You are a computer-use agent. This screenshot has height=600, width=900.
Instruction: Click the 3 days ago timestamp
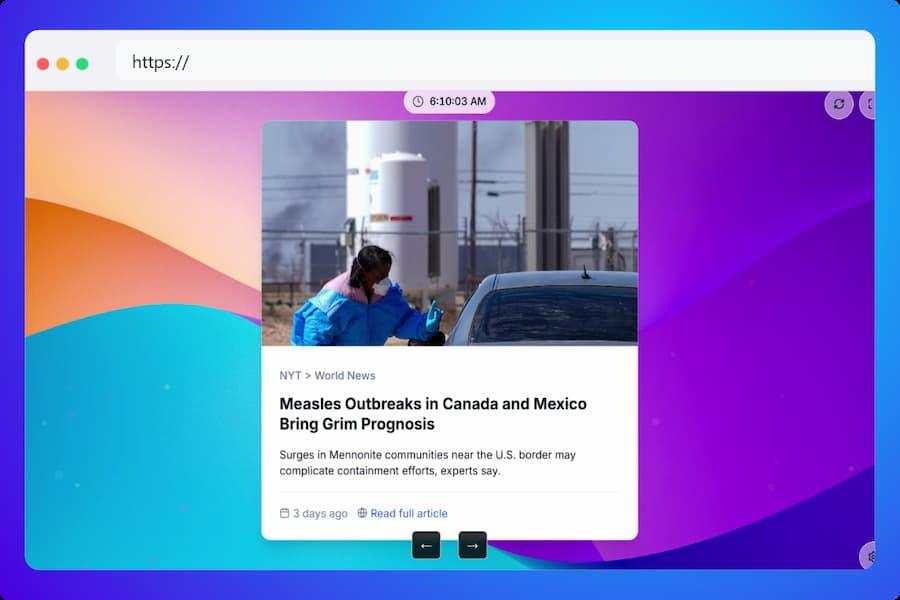320,513
